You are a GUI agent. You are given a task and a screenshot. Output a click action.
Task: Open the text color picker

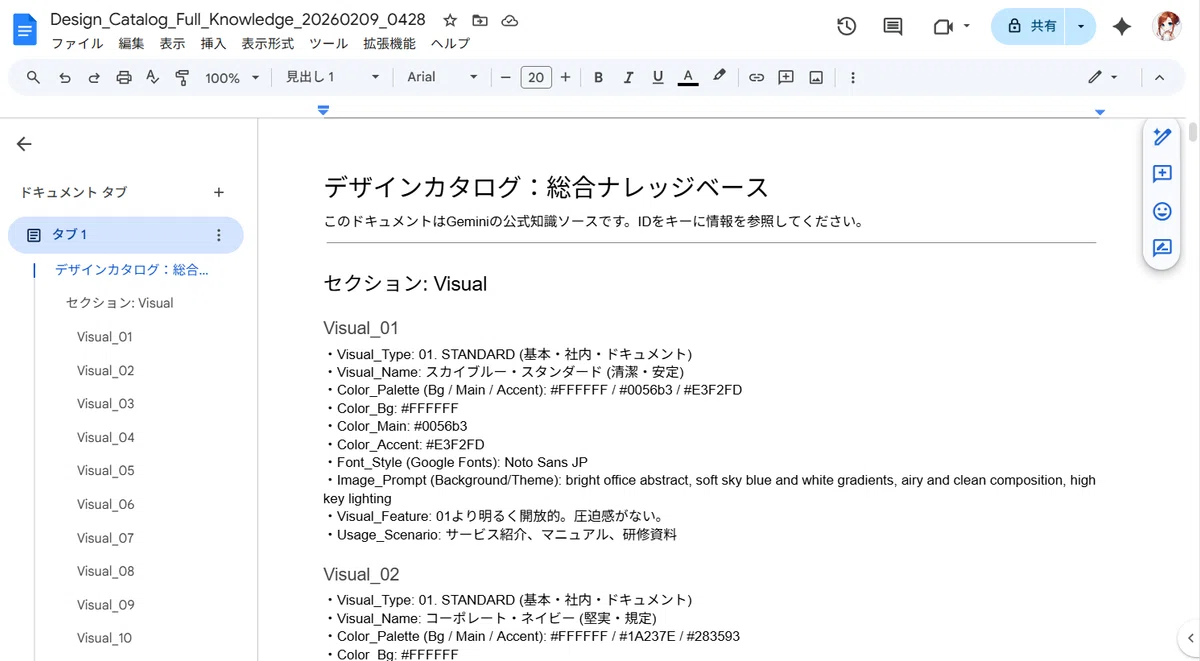coord(687,77)
